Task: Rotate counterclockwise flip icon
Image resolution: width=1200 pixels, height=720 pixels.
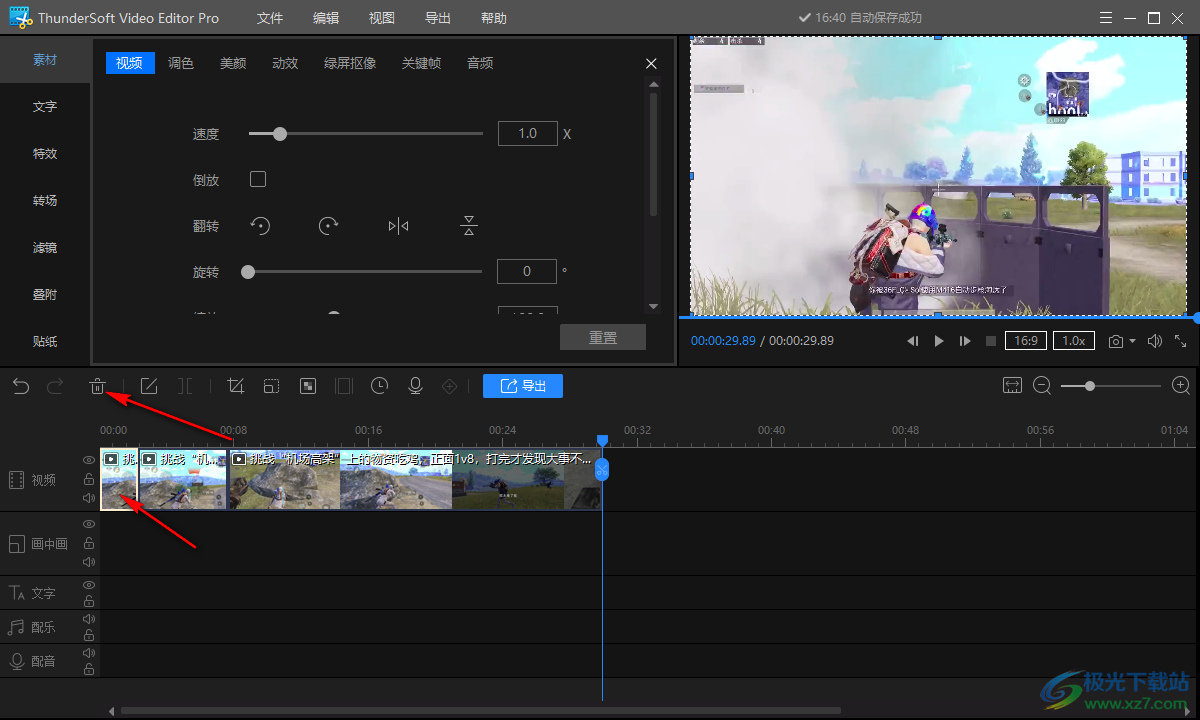Action: 260,226
